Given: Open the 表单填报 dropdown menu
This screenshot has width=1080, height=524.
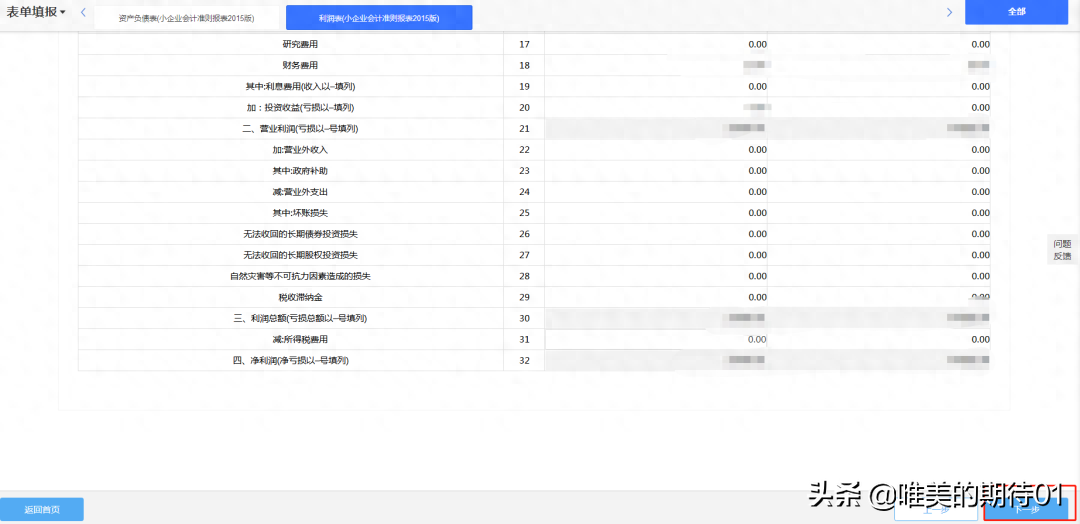Looking at the screenshot, I should pyautogui.click(x=36, y=12).
